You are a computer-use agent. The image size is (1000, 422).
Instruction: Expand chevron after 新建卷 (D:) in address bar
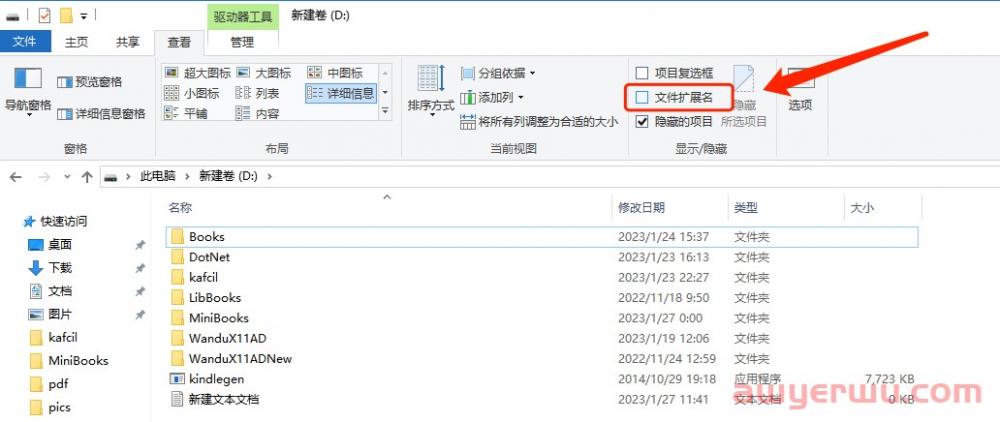pyautogui.click(x=269, y=177)
